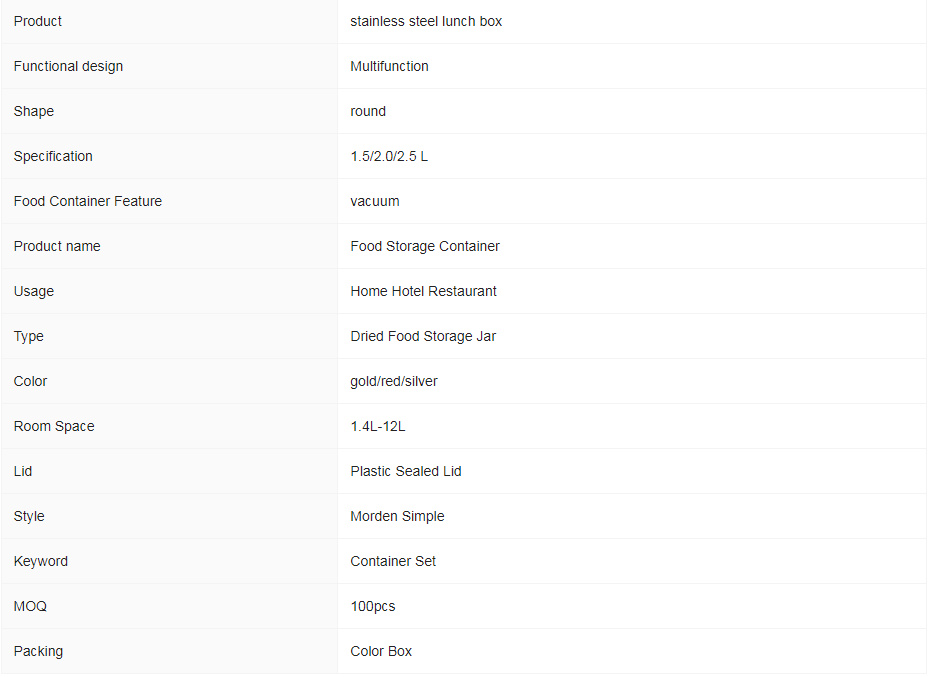Click the 'gold/red/silver' color value
The height and width of the screenshot is (677, 935).
(394, 381)
